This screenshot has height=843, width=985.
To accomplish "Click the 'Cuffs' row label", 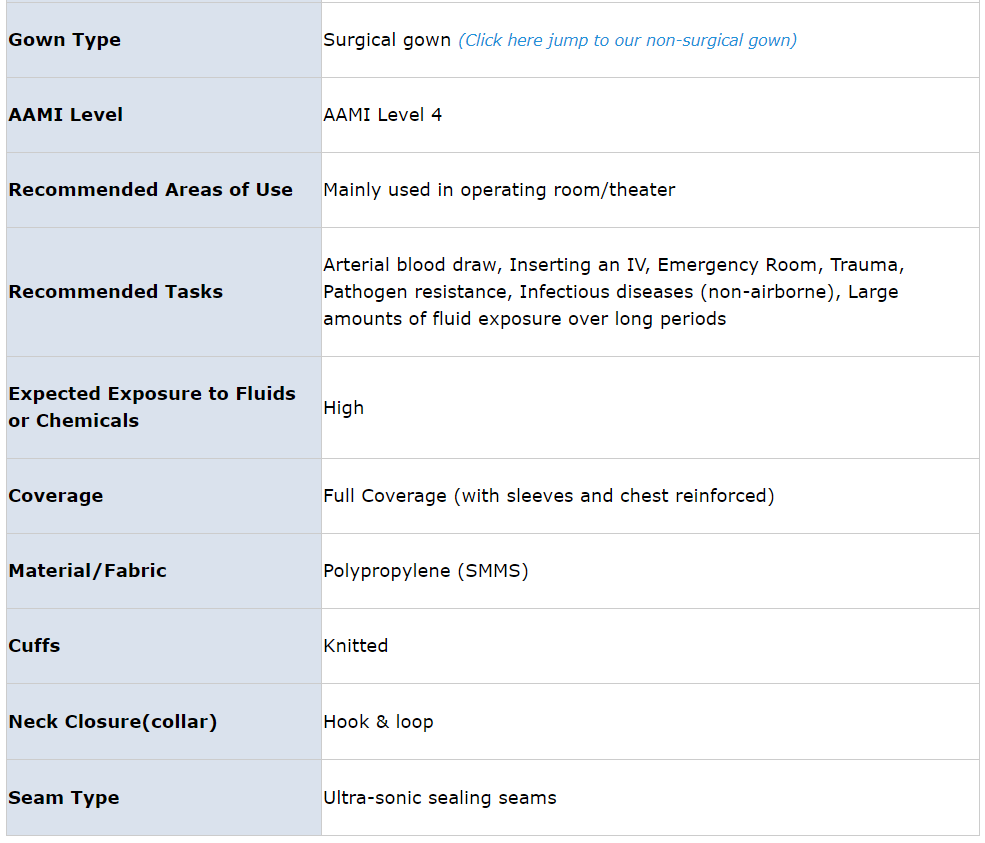I will click(35, 646).
